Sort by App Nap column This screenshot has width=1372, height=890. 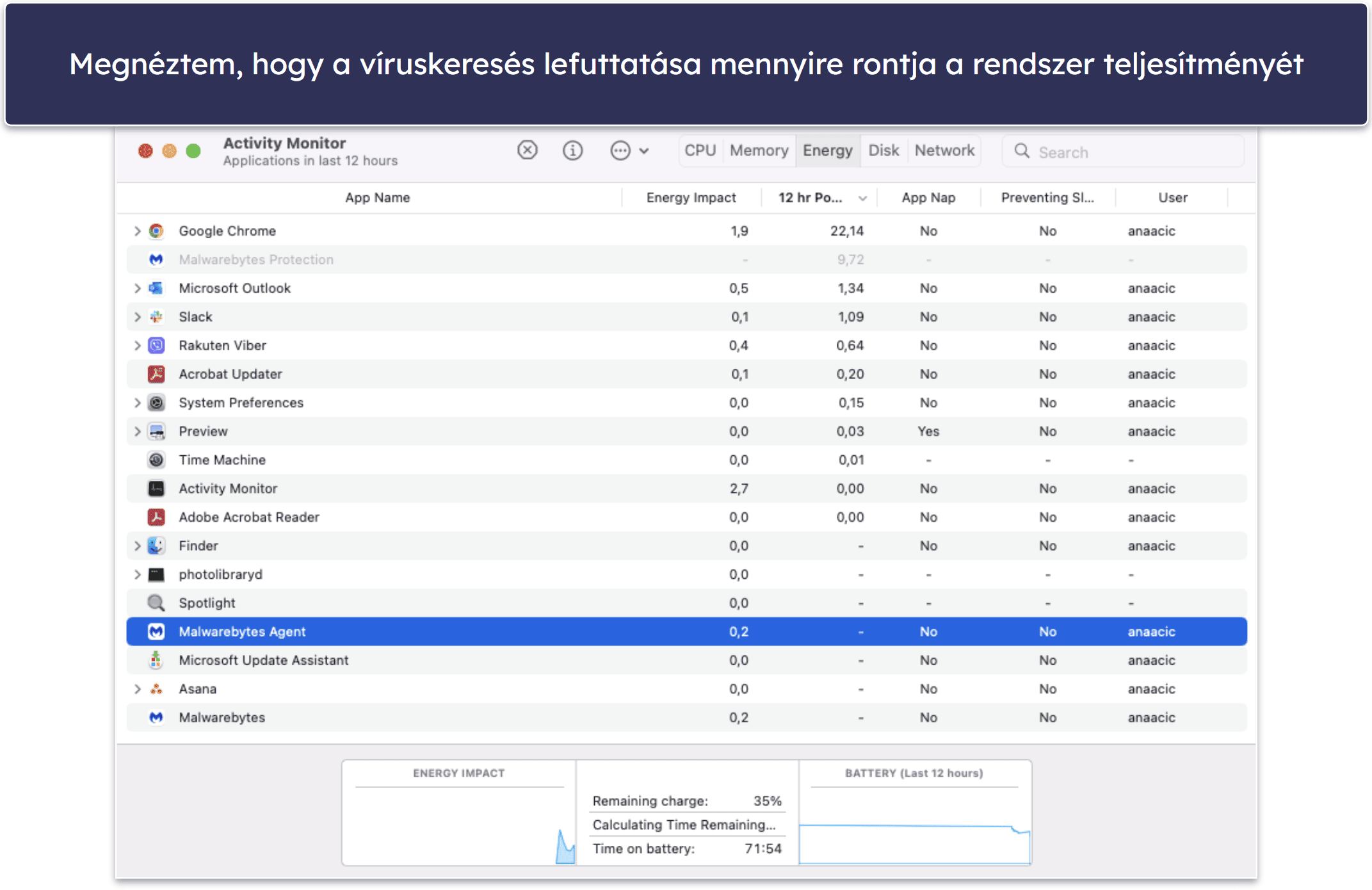[928, 198]
